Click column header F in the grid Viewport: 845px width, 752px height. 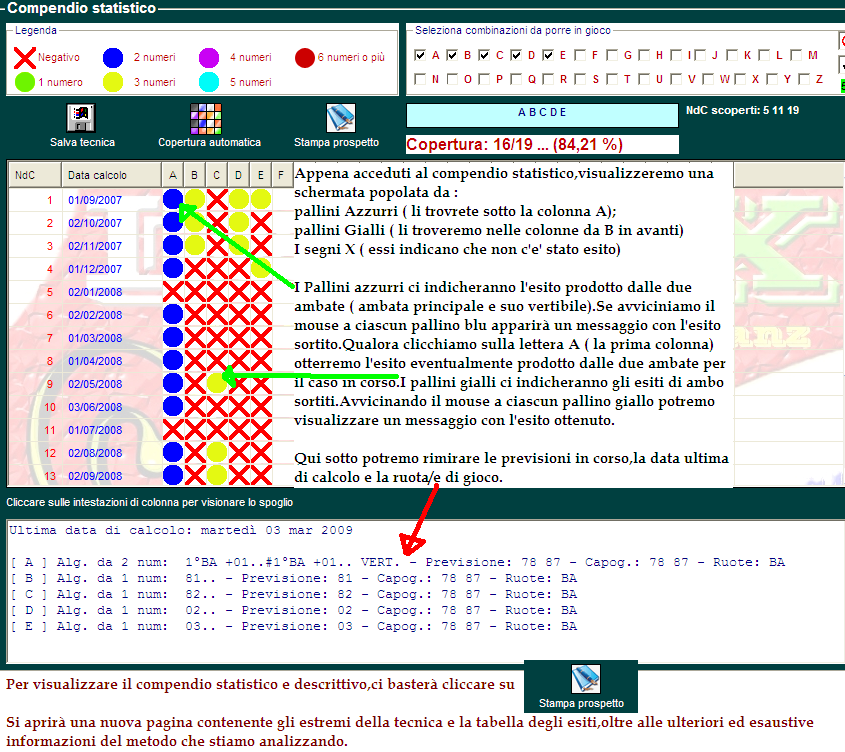[x=281, y=175]
